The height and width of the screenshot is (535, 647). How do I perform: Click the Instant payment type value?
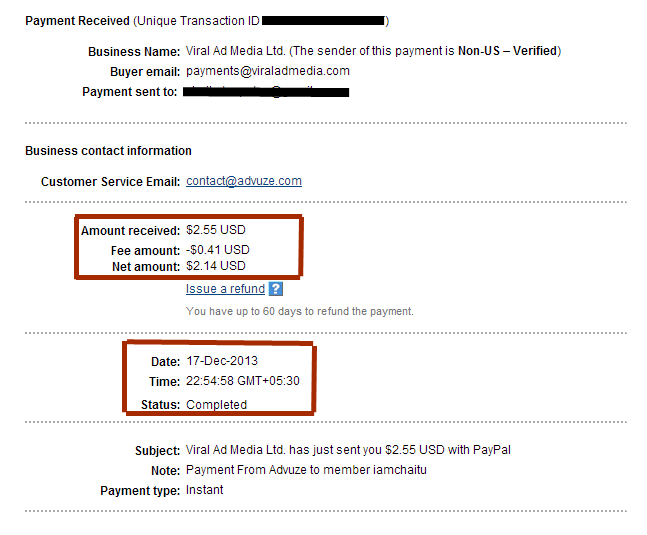click(x=204, y=490)
